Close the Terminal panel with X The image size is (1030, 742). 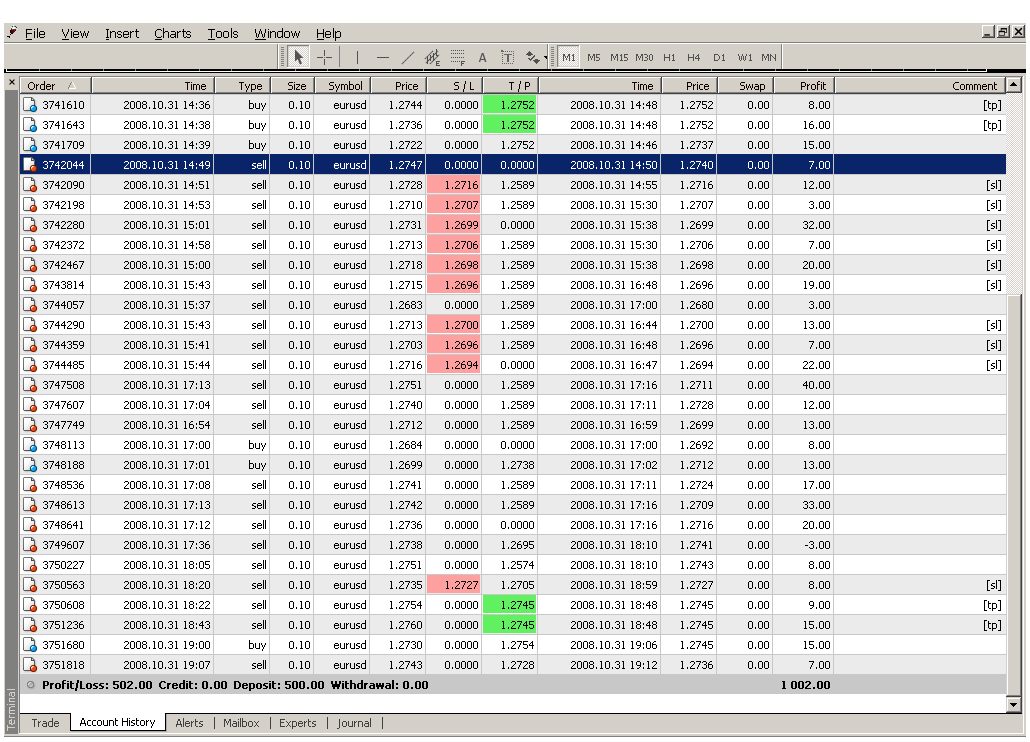pos(12,83)
